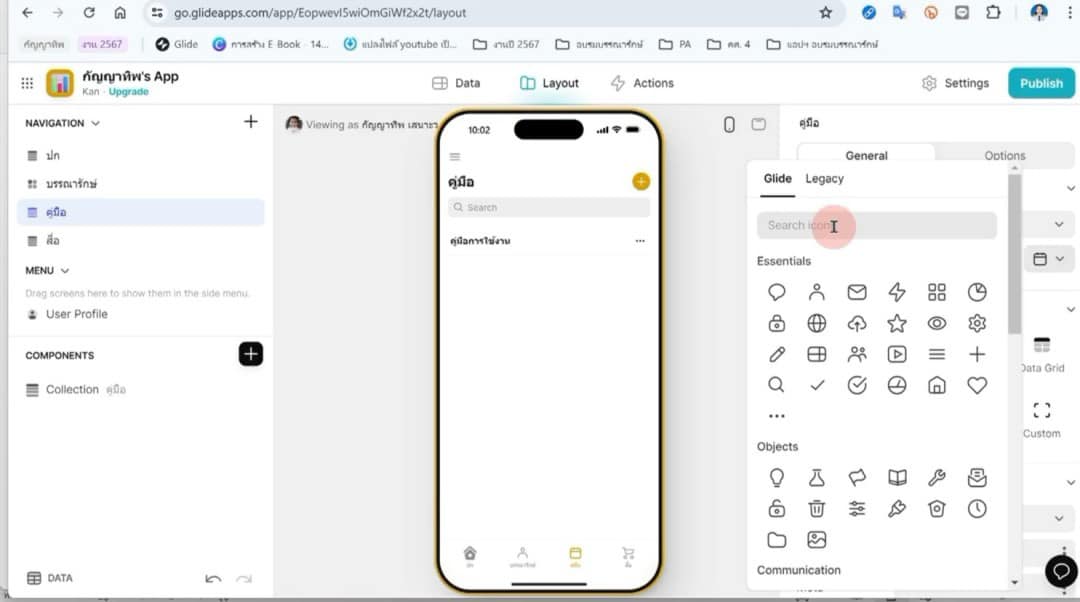Viewport: 1080px width, 602px height.
Task: Select the lightning bolt icon in Essentials
Action: click(897, 292)
